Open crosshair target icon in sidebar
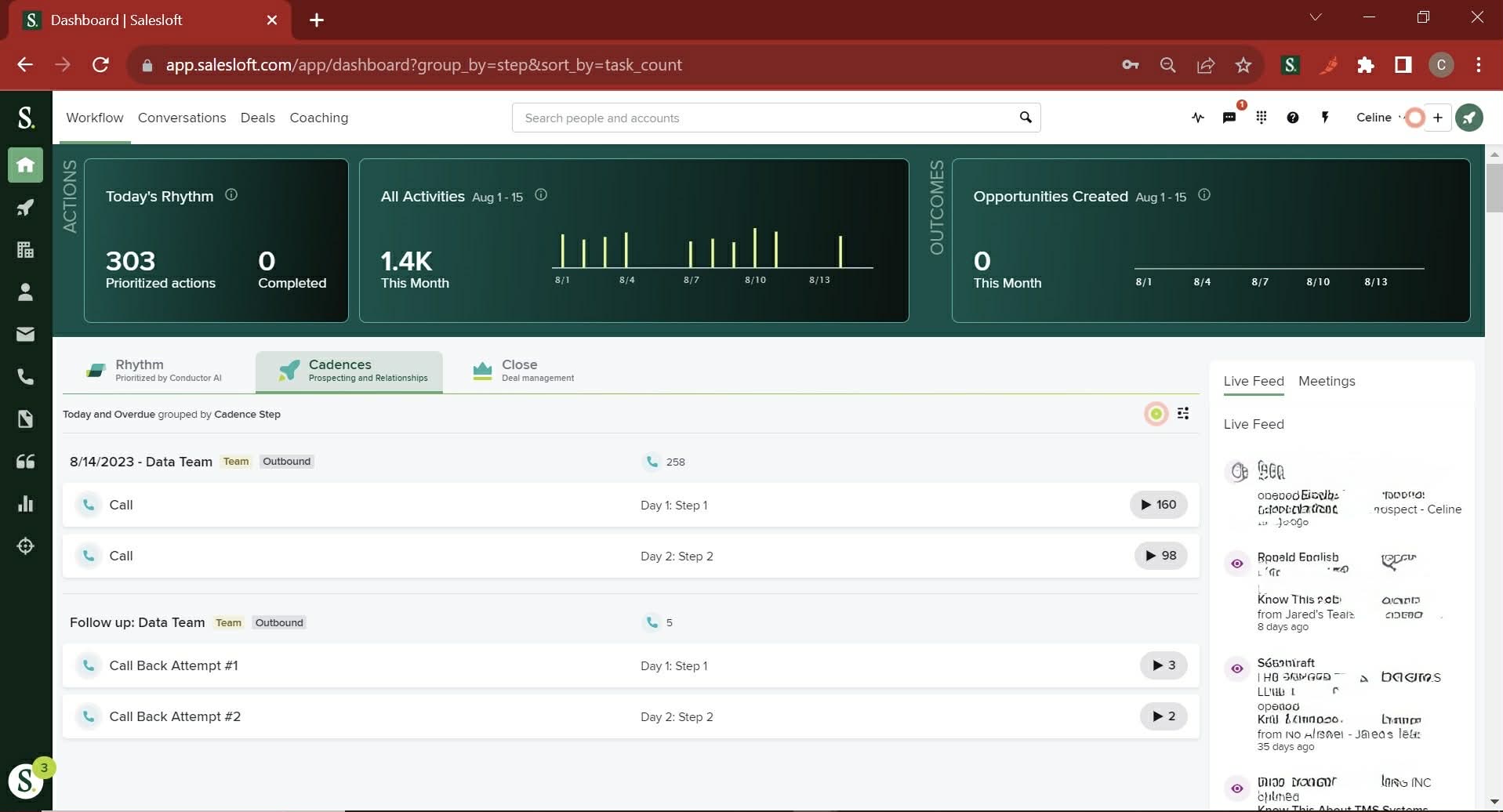Screen dimensions: 1503x812 click(25, 546)
